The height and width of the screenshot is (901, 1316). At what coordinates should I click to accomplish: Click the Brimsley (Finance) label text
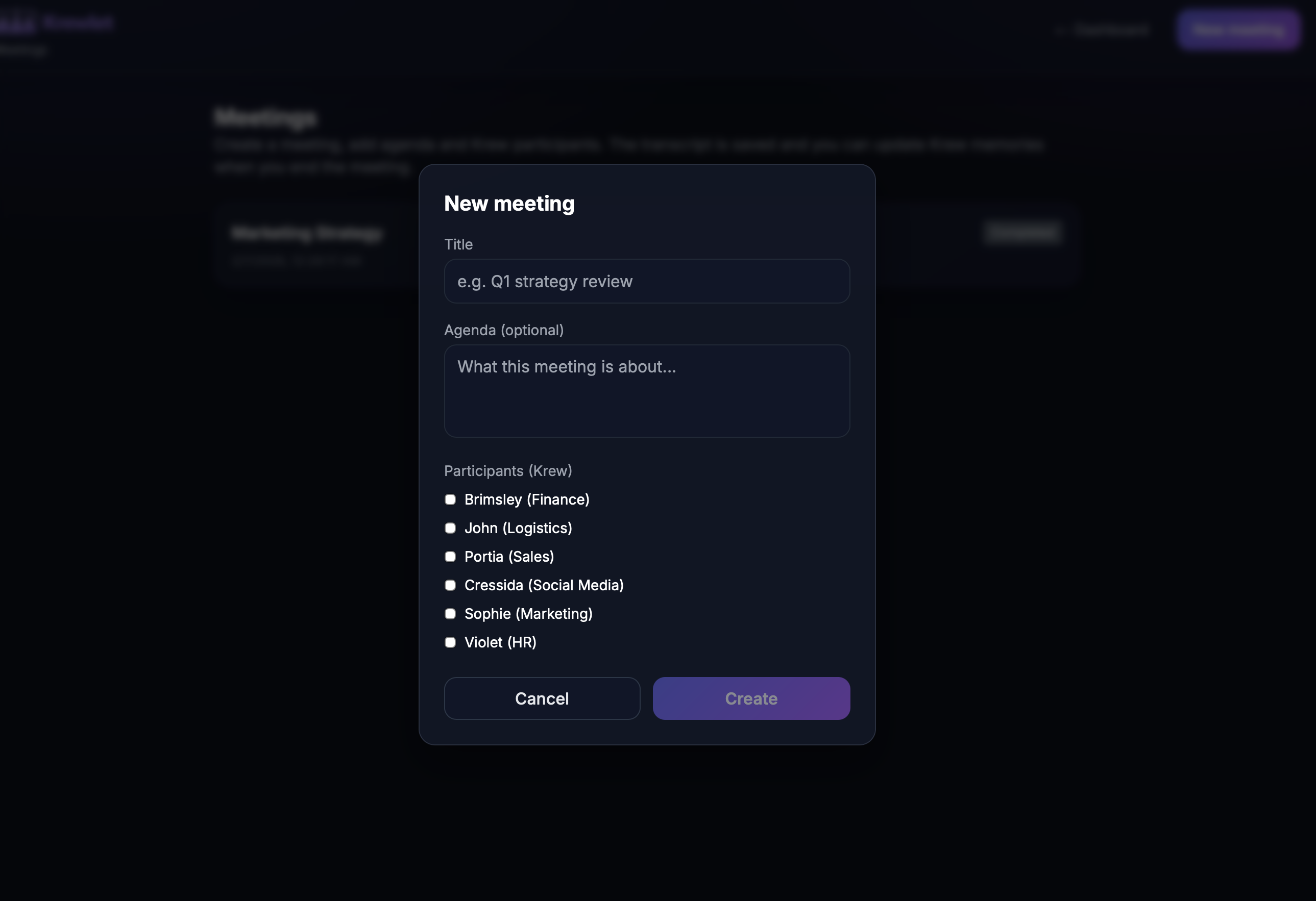(527, 499)
